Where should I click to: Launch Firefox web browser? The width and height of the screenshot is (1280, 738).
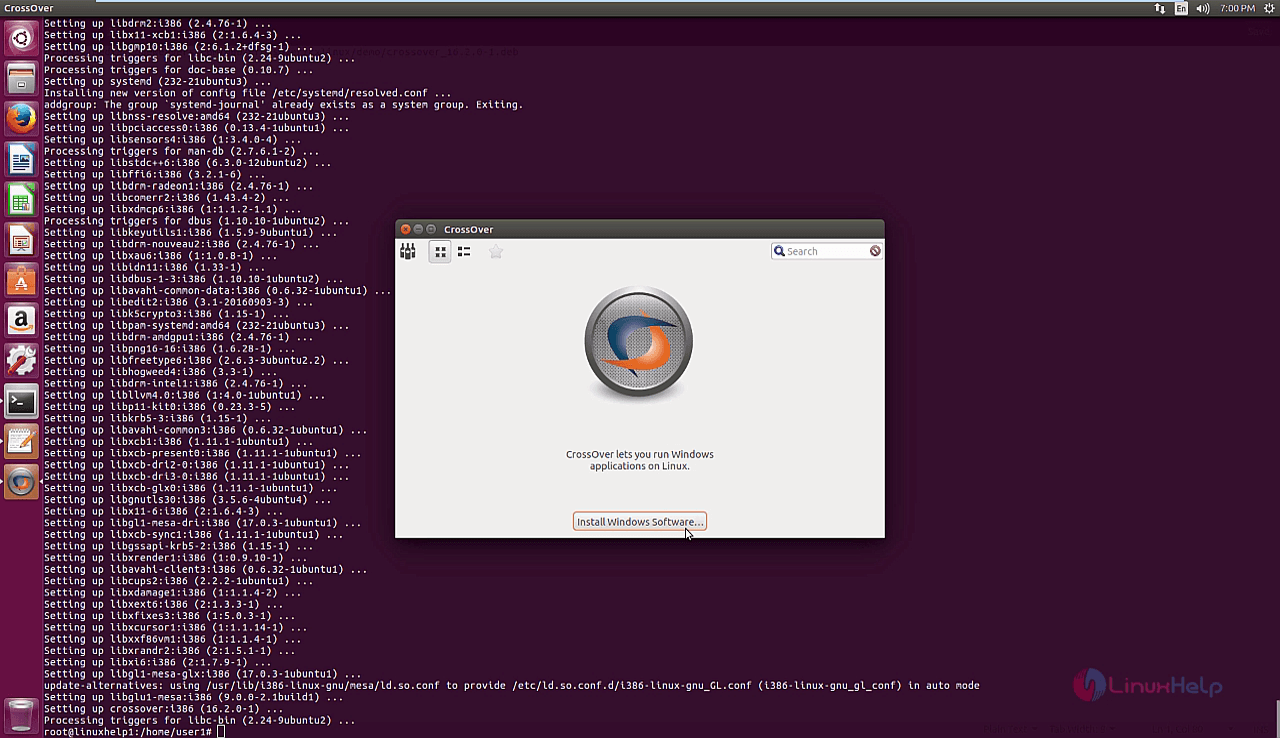pyautogui.click(x=22, y=119)
